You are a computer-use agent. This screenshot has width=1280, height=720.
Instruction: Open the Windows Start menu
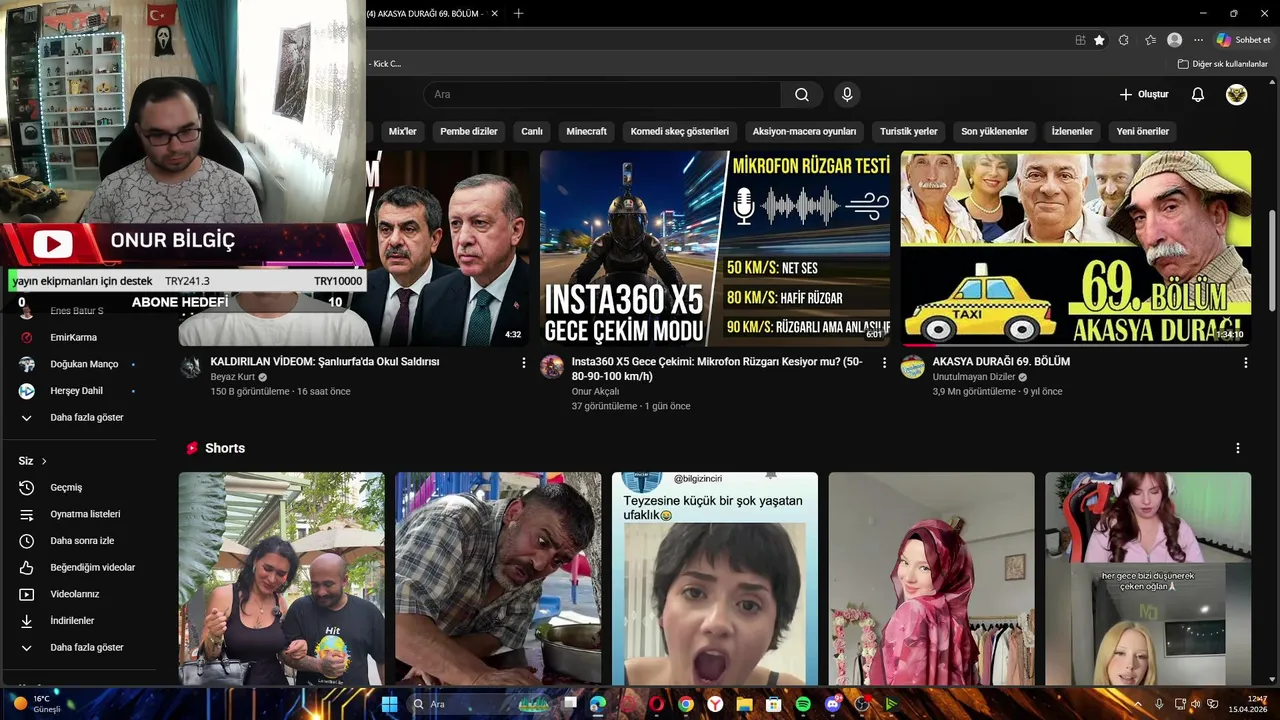[389, 704]
